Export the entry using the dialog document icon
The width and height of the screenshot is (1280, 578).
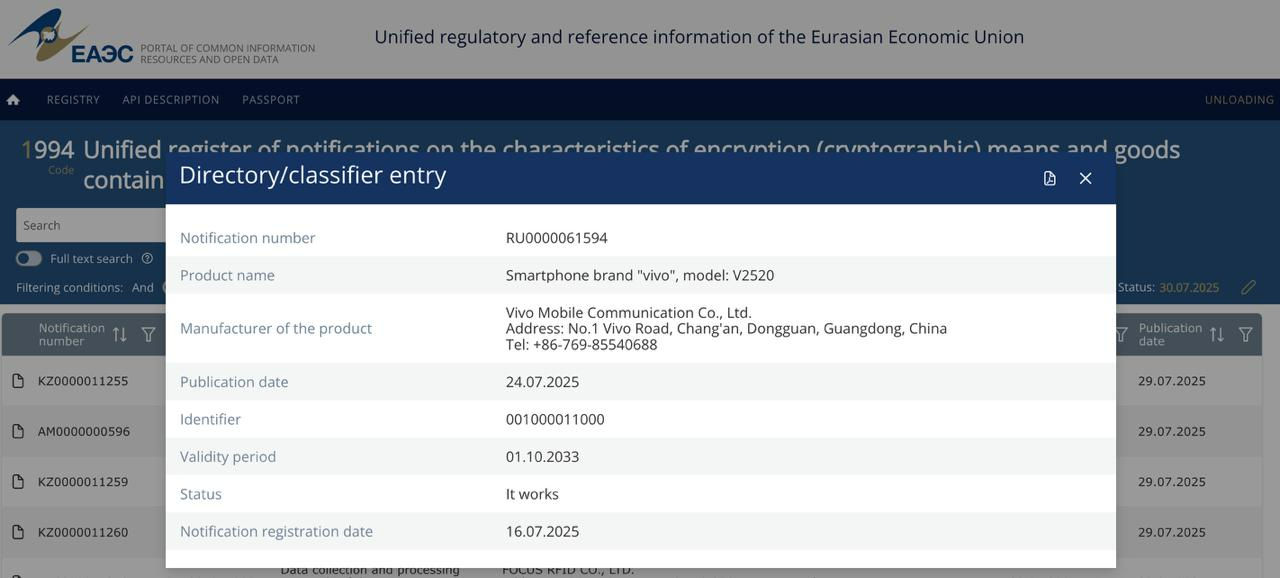tap(1049, 178)
